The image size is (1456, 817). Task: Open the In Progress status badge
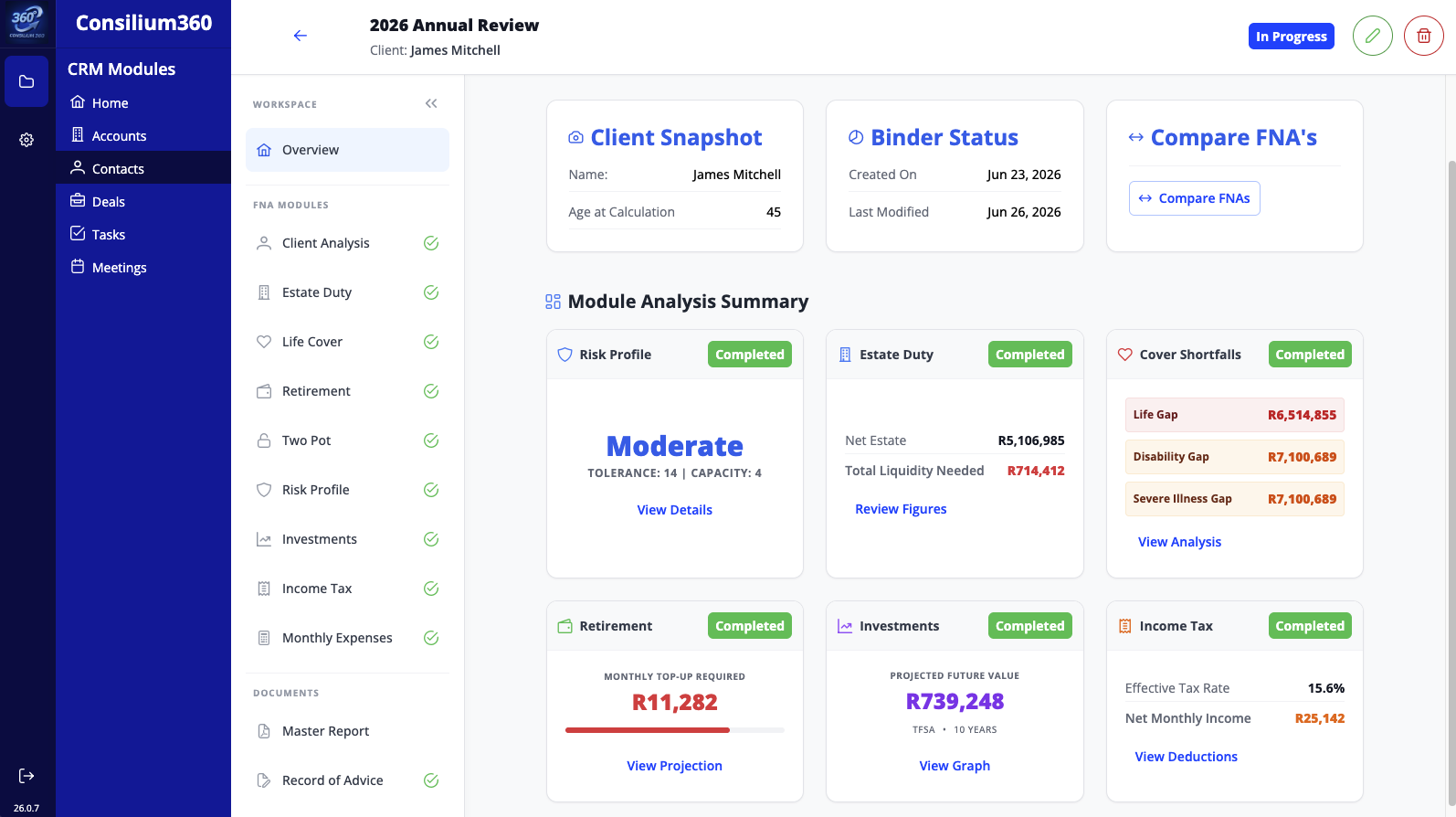click(1291, 37)
